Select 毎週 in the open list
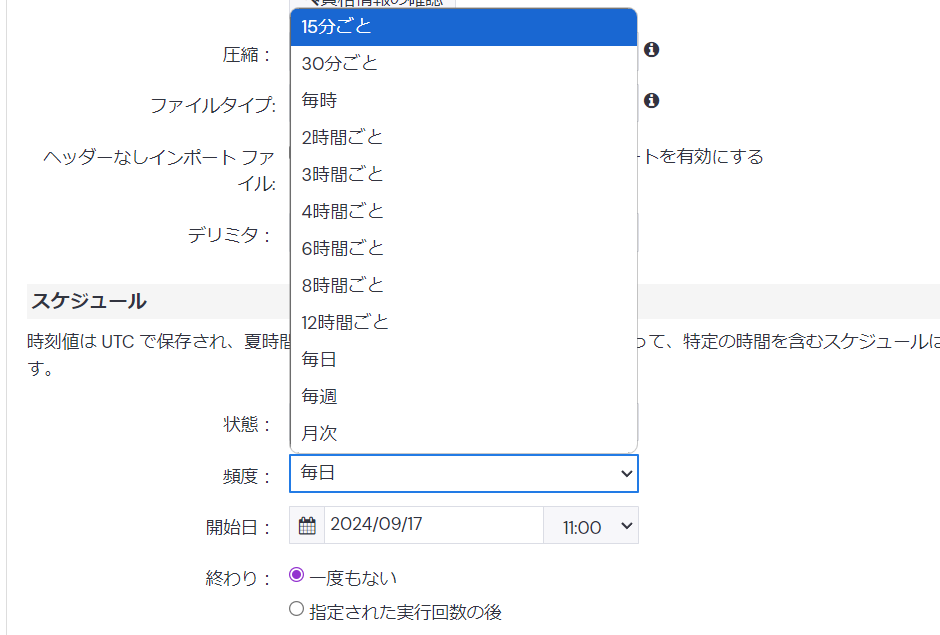940x635 pixels. 463,397
